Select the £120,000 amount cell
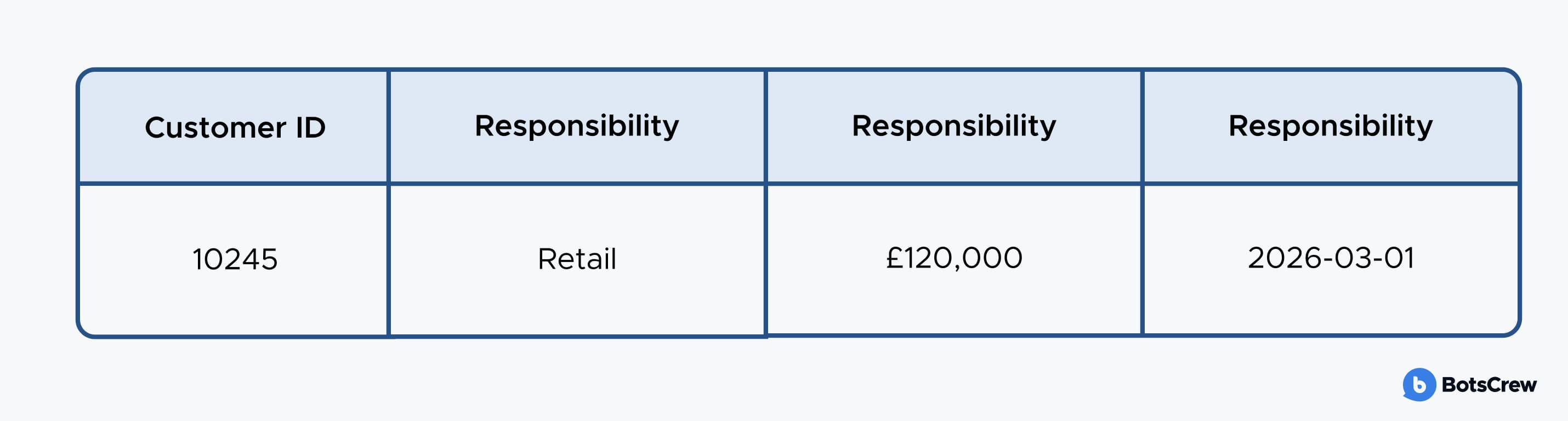The width and height of the screenshot is (1568, 421). 954,258
